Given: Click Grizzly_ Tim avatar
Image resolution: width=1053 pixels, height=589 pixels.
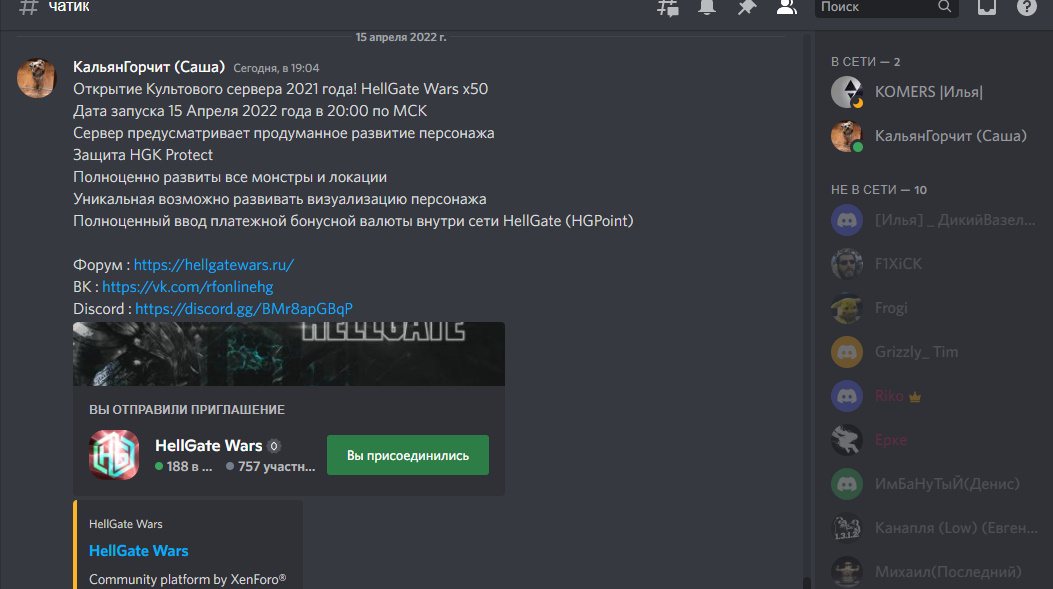Looking at the screenshot, I should point(846,352).
